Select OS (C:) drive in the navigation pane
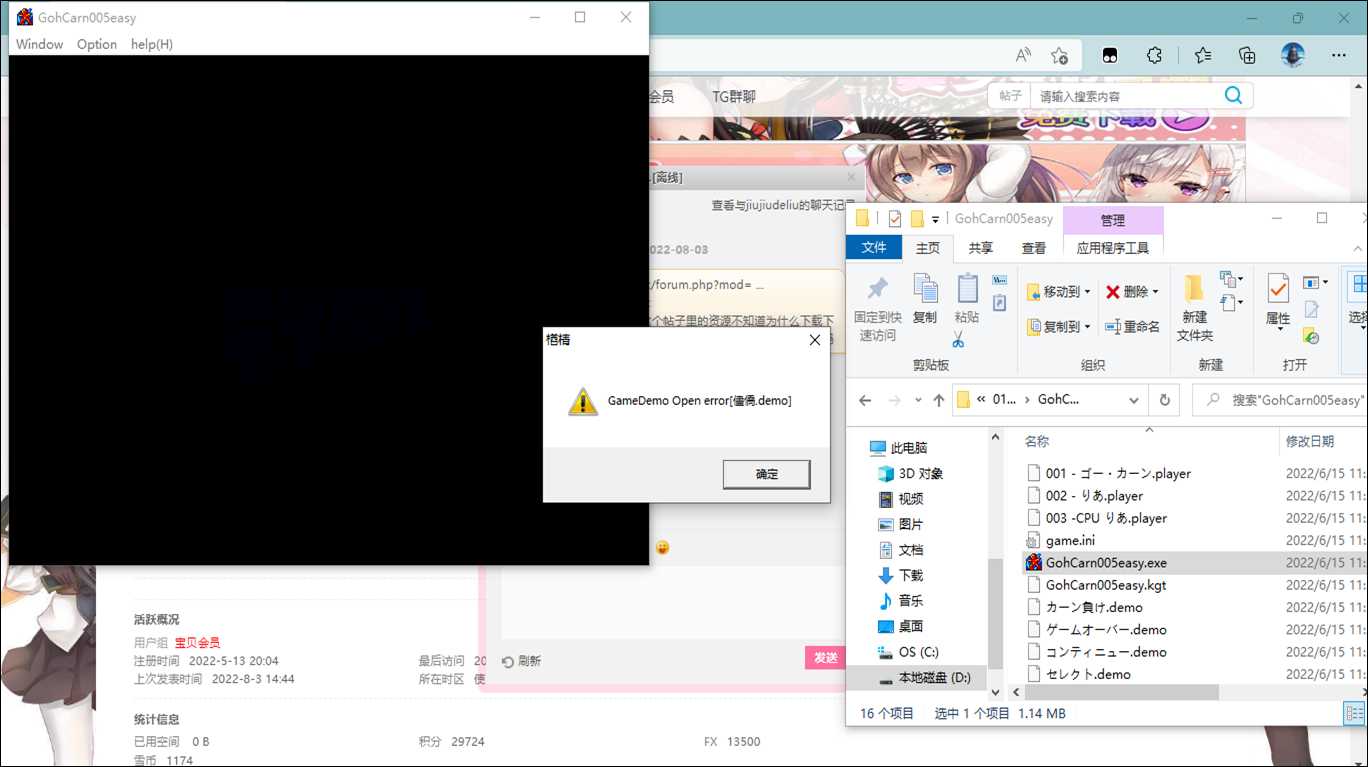This screenshot has width=1368, height=767. tap(908, 652)
